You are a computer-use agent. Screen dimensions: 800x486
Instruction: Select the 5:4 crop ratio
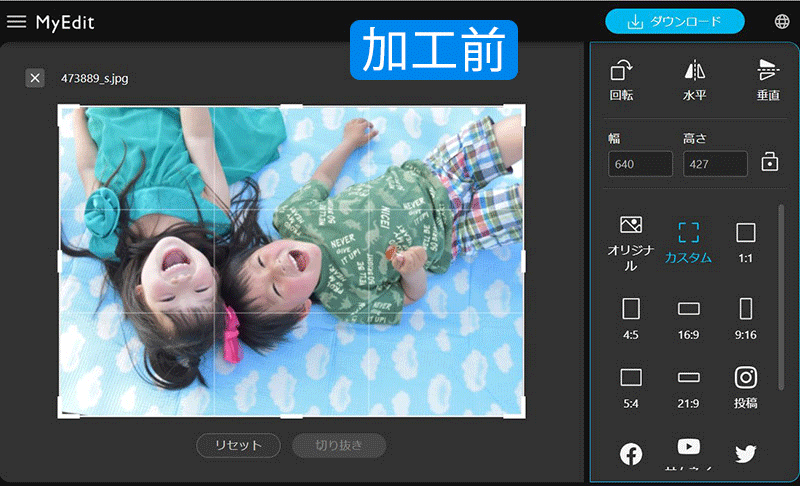(631, 389)
